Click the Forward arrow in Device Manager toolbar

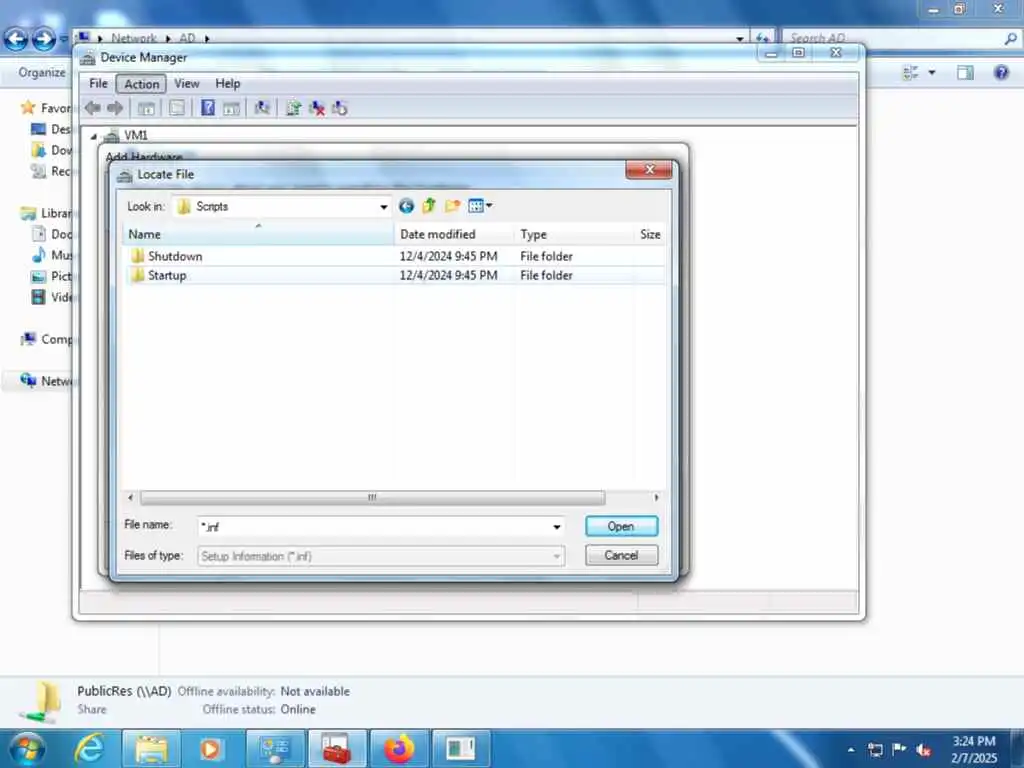[115, 108]
